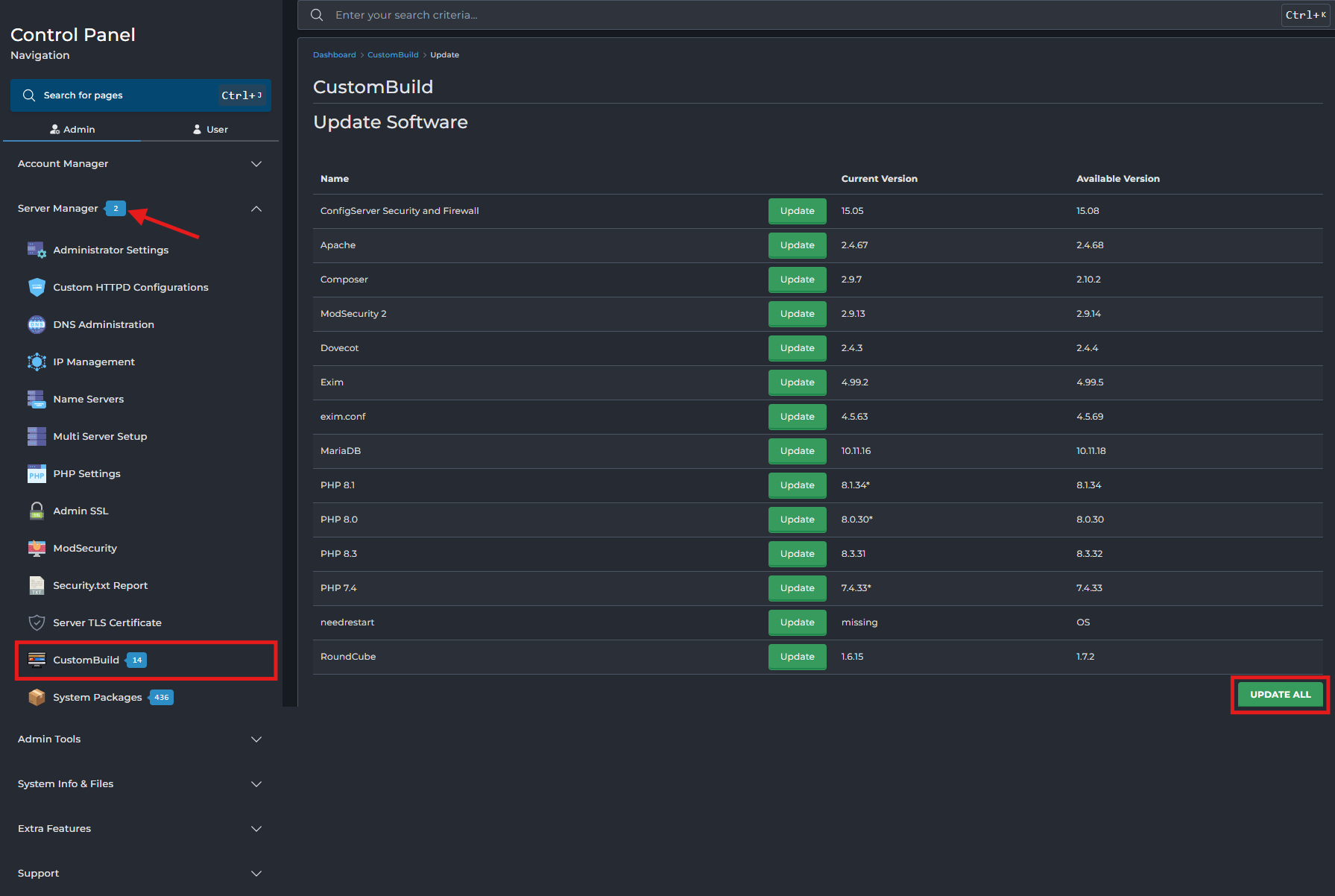Focus the Search for pages field
The width and height of the screenshot is (1335, 896).
pos(141,95)
